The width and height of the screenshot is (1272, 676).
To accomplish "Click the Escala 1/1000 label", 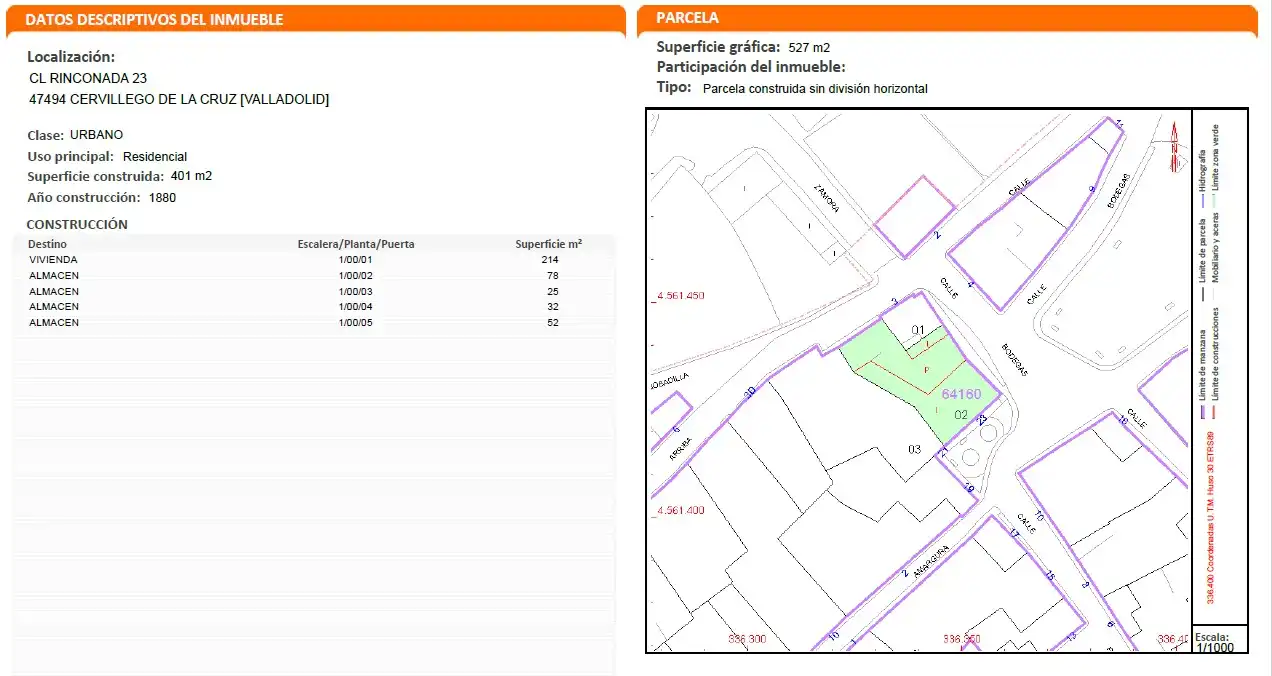I will [x=1214, y=641].
